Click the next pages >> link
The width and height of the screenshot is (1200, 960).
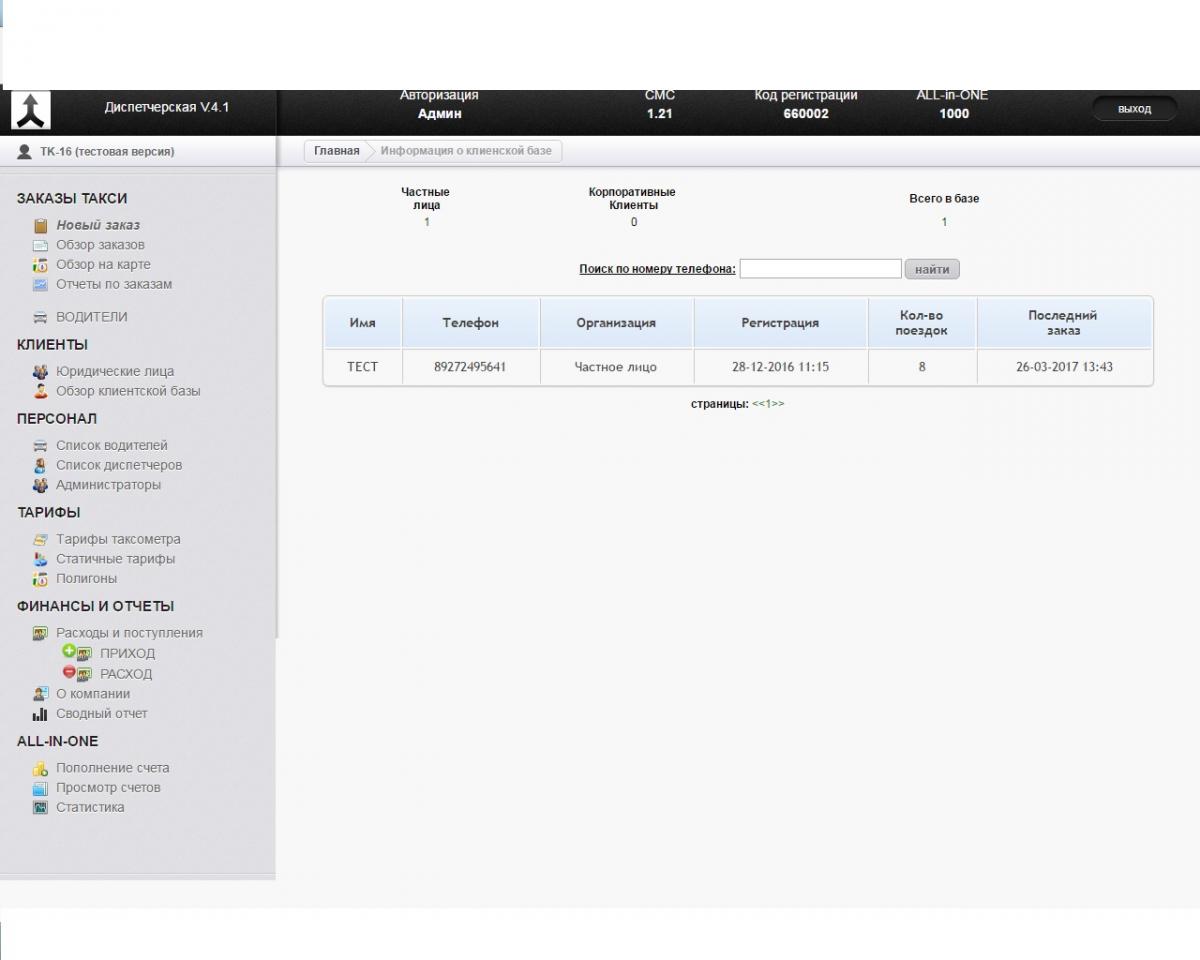(778, 404)
